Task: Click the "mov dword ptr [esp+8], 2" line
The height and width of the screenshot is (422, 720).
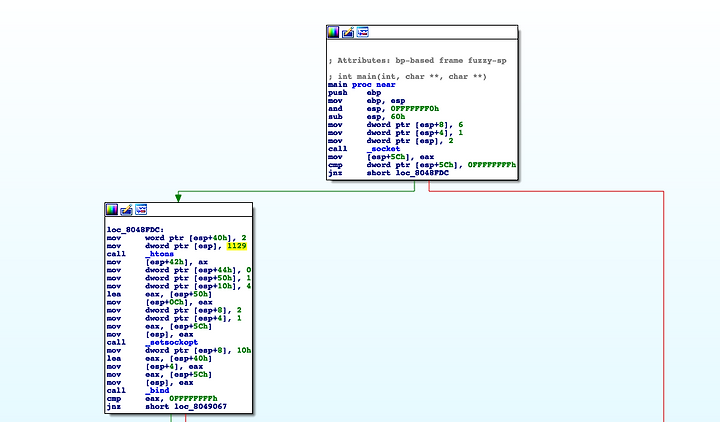Action: click(x=174, y=310)
